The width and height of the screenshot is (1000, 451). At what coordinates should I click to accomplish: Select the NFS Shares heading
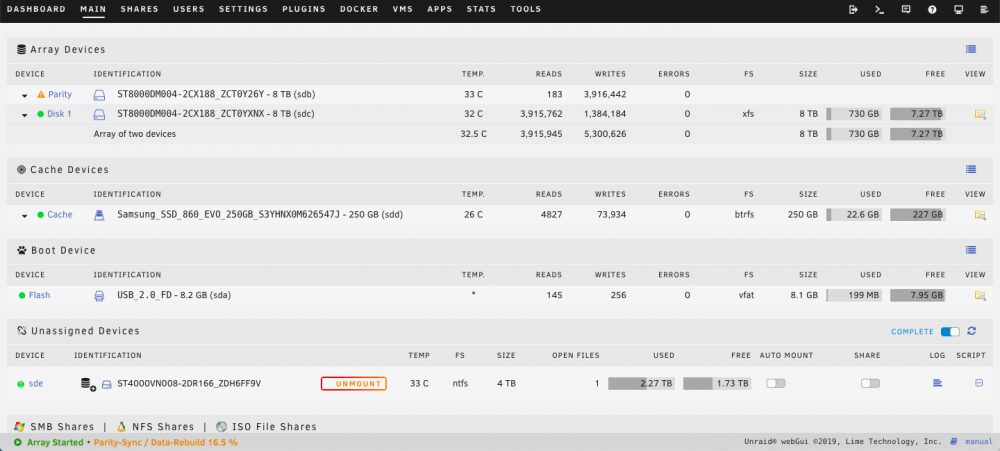point(163,427)
